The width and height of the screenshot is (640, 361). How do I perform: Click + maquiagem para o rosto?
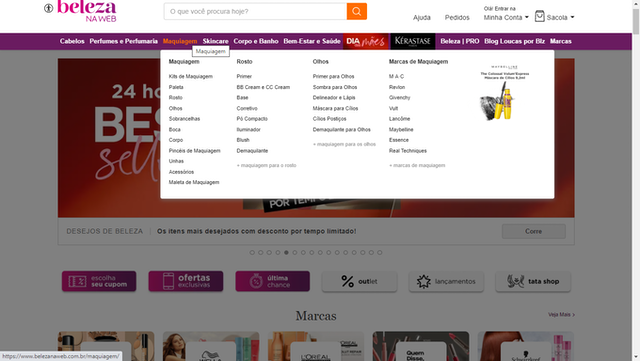267,165
